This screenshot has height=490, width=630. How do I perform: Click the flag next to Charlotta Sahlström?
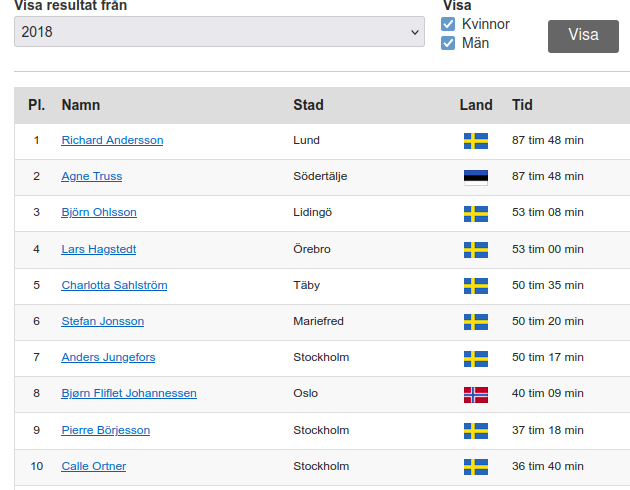coord(475,286)
